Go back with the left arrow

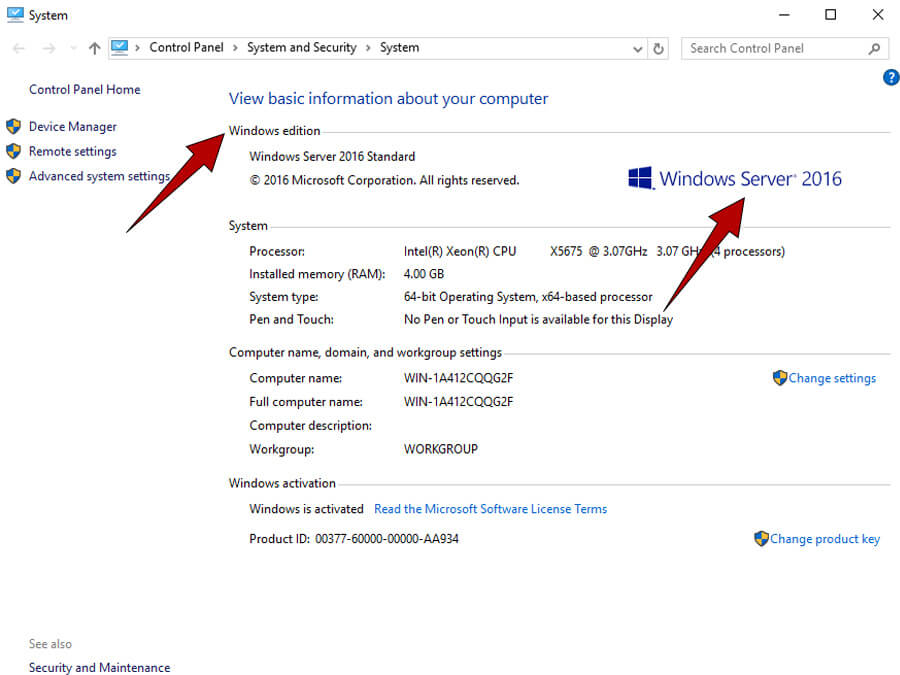(19, 49)
